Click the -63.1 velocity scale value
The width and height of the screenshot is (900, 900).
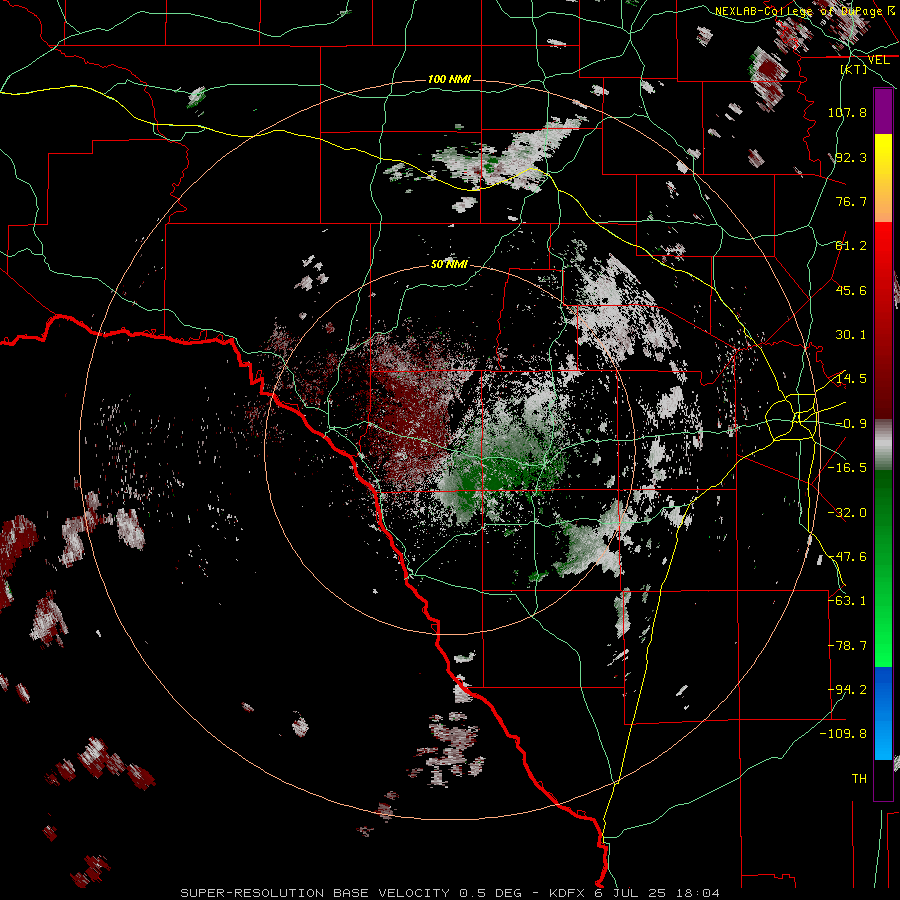point(847,601)
